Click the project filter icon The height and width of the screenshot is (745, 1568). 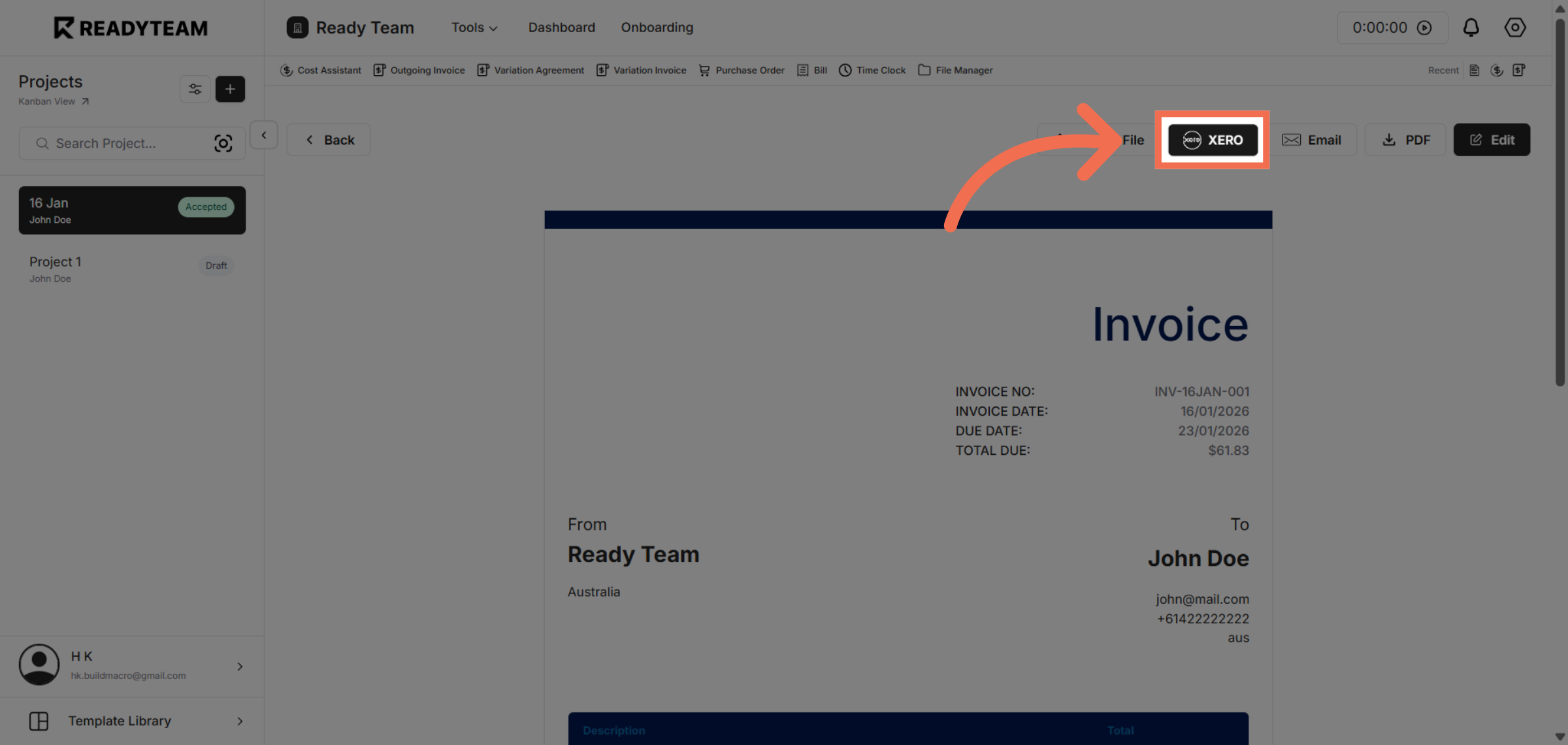pos(195,89)
